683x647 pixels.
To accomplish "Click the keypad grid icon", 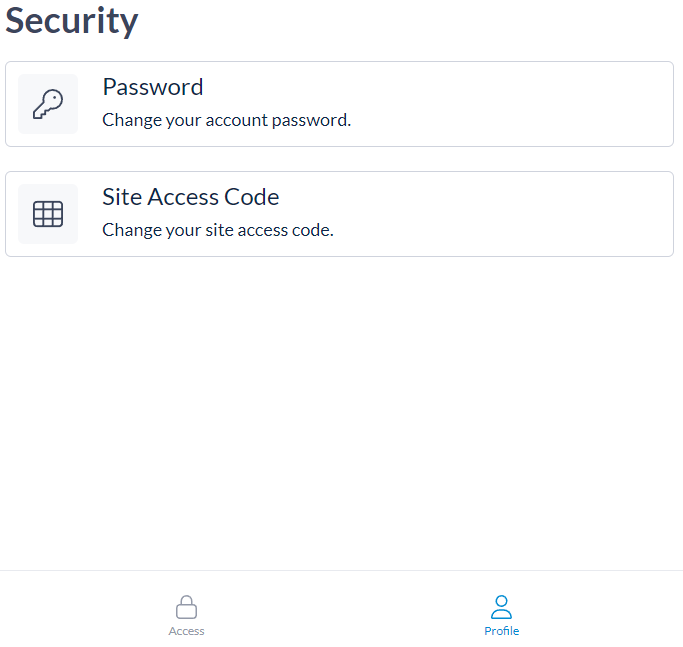I will coord(48,214).
